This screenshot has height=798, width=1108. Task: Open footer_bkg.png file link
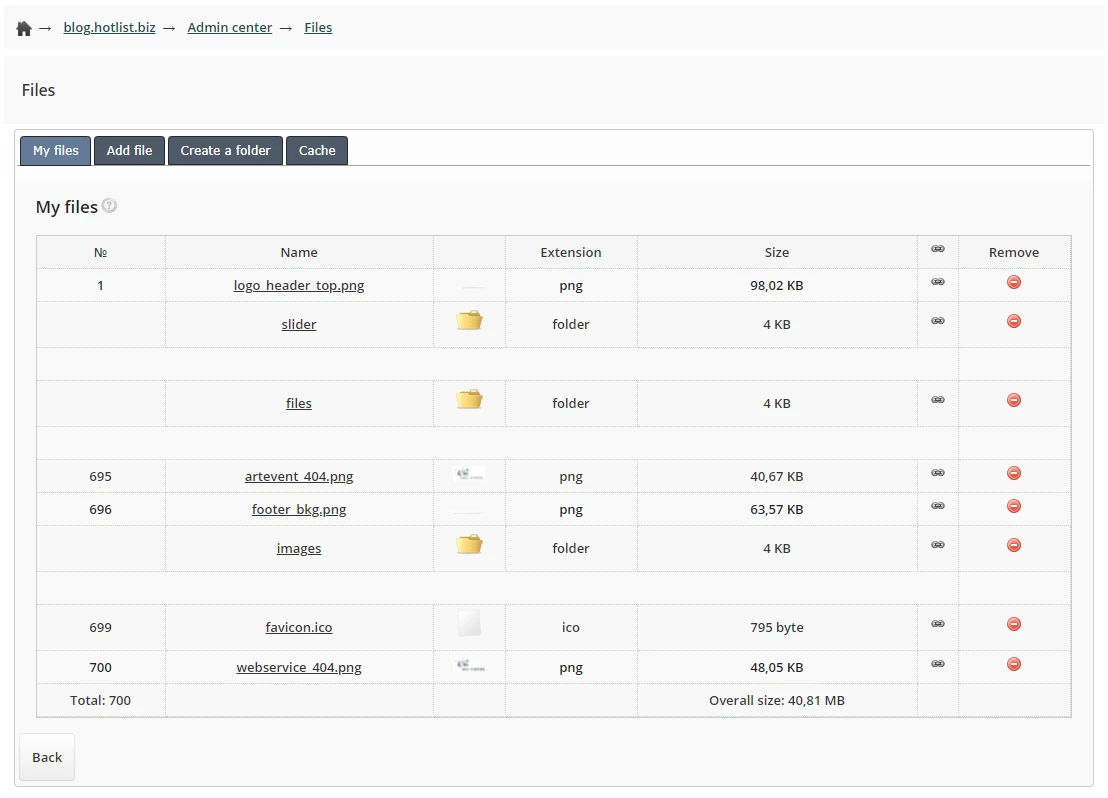[x=299, y=510]
